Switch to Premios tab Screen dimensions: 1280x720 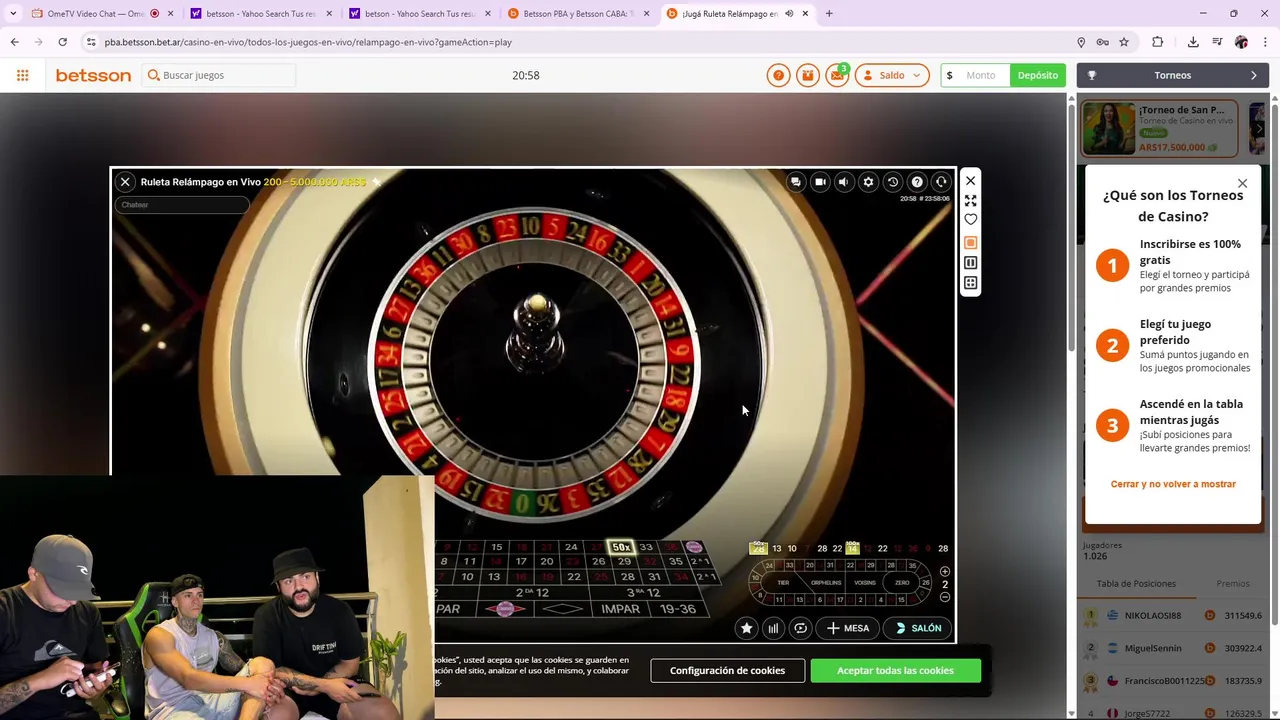(1233, 583)
